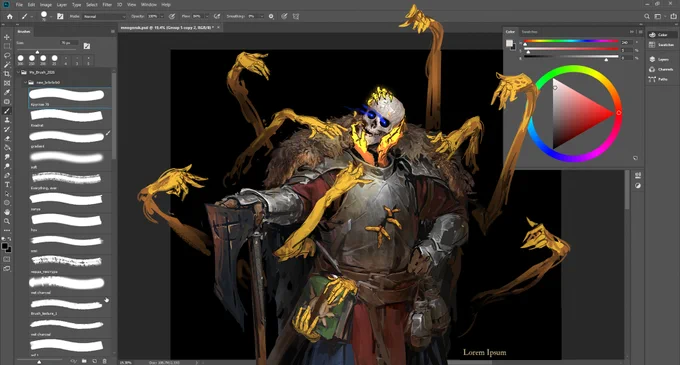
Task: Open smoothing options gear icon
Action: 271,16
